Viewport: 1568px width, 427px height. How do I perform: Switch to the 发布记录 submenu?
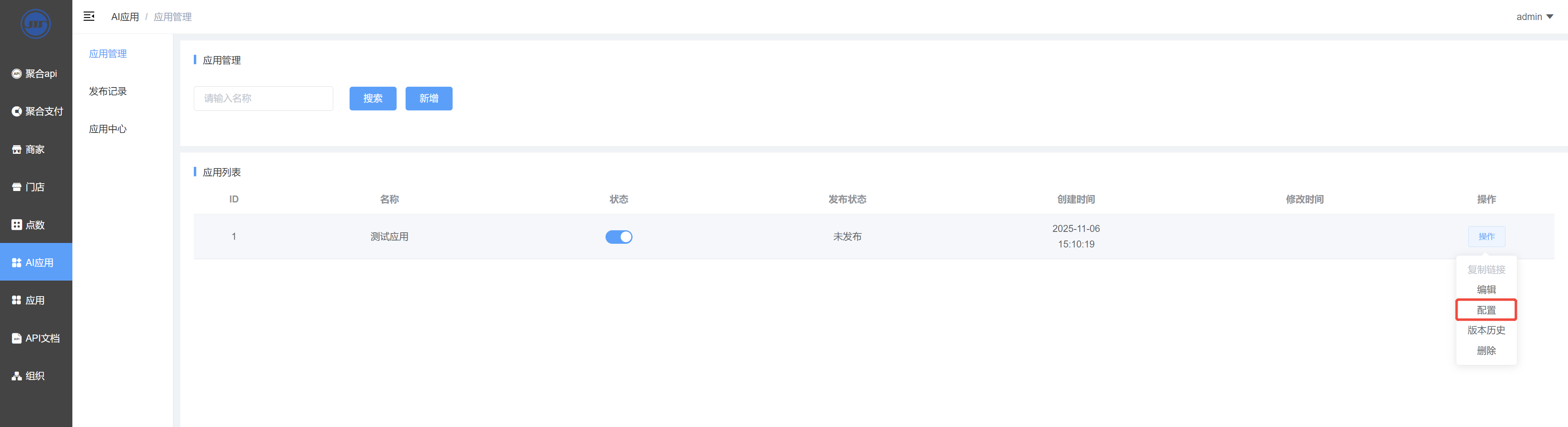(108, 91)
